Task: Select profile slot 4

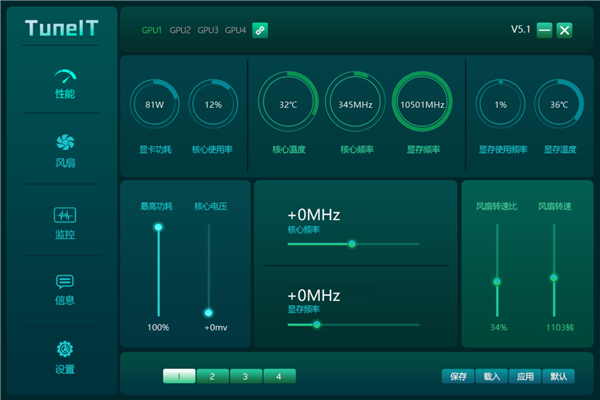Action: [279, 376]
